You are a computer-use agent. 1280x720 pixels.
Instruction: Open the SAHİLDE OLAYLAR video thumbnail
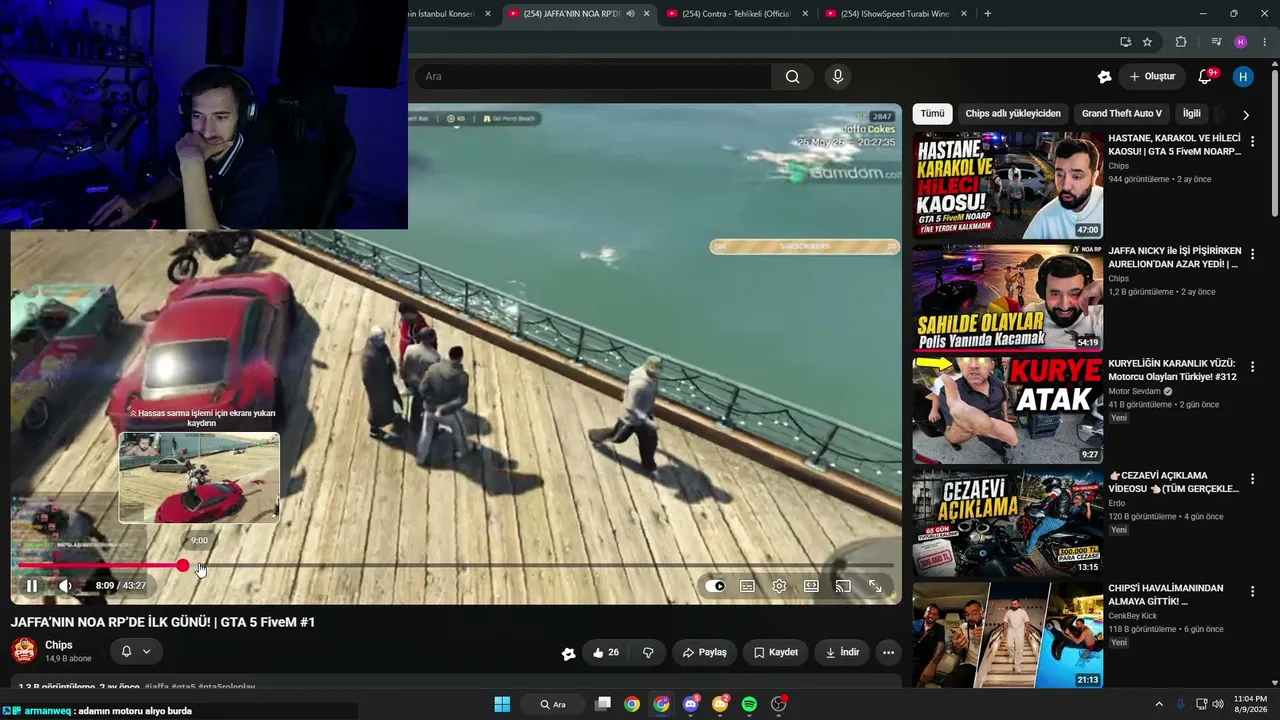coord(1007,298)
